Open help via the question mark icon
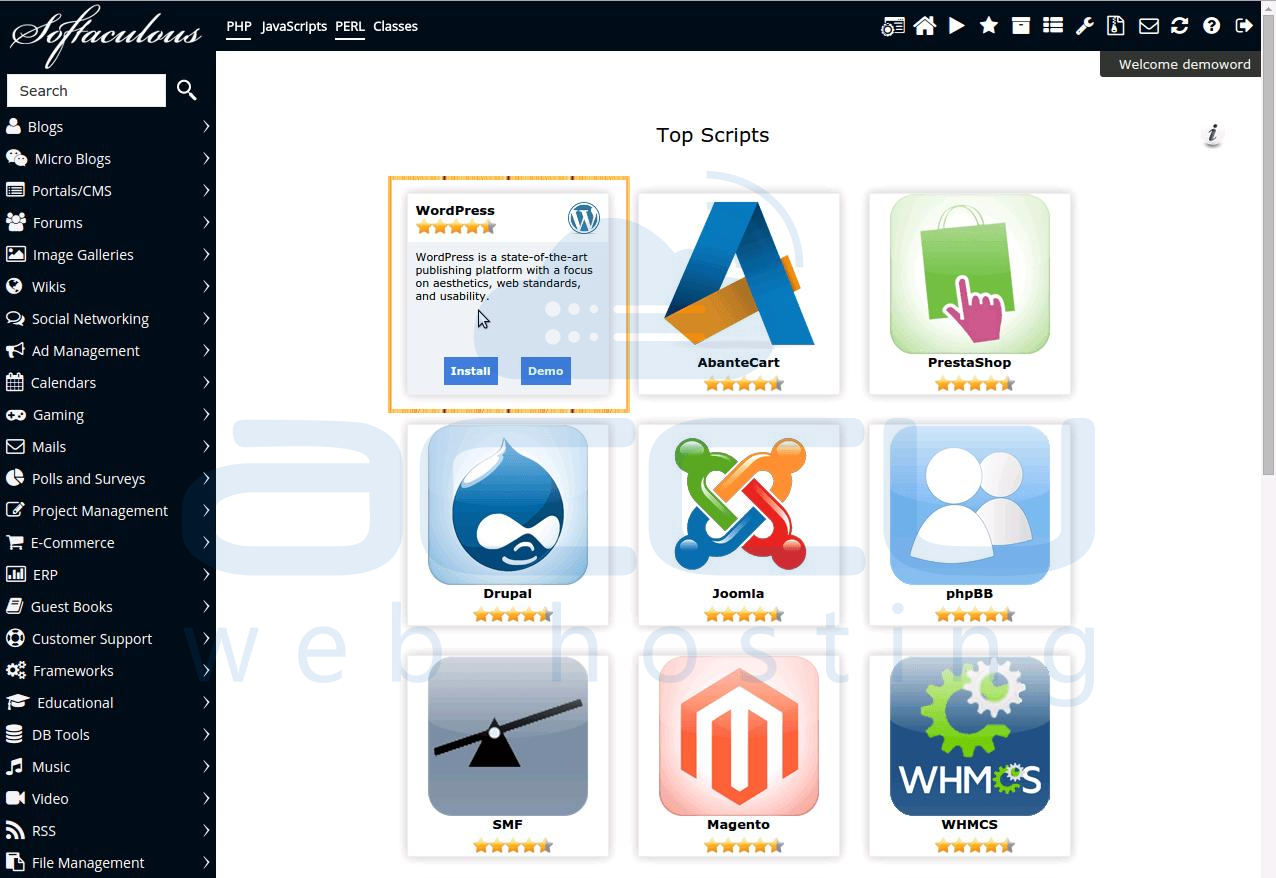The width and height of the screenshot is (1276, 878). click(1212, 26)
